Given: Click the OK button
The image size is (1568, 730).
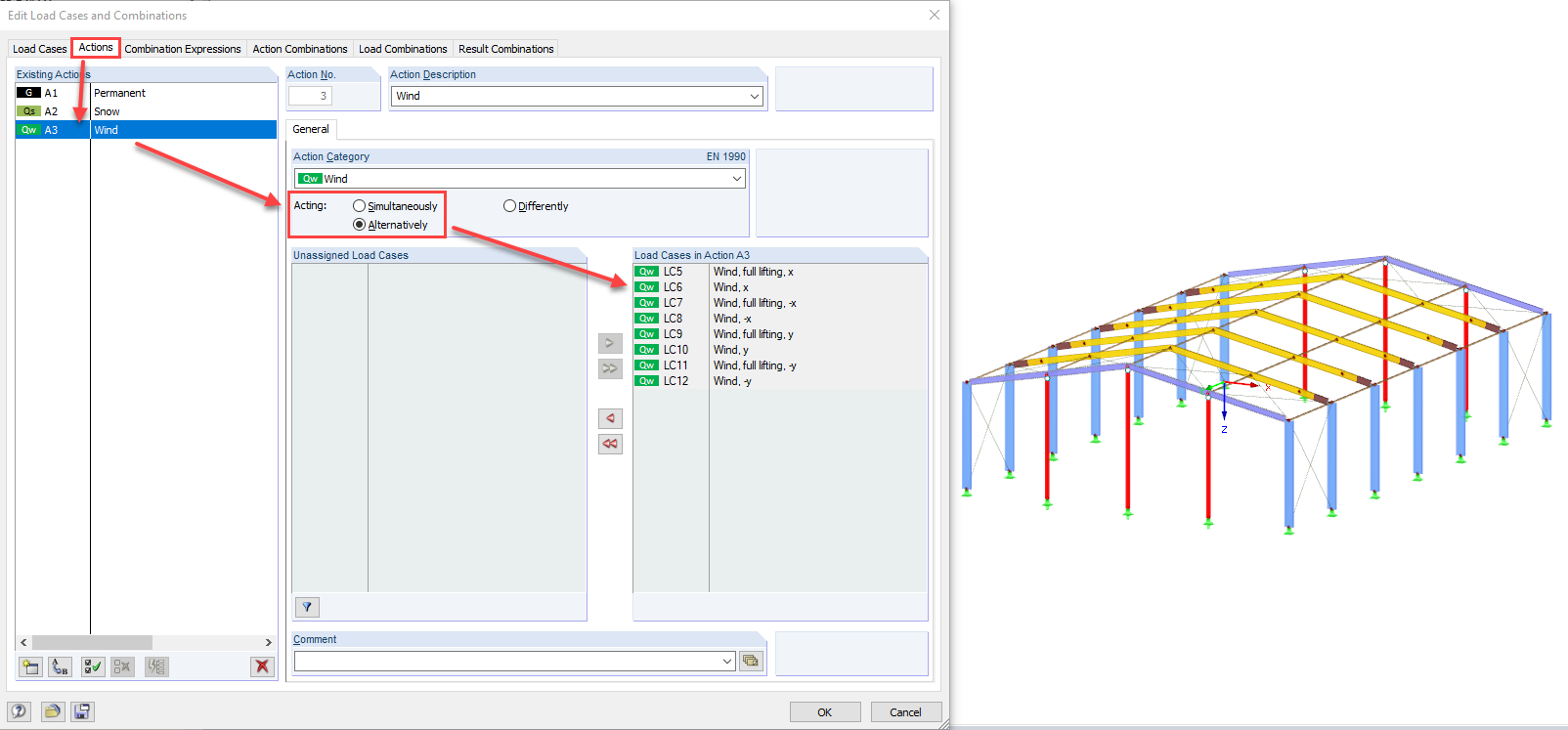Looking at the screenshot, I should click(825, 712).
